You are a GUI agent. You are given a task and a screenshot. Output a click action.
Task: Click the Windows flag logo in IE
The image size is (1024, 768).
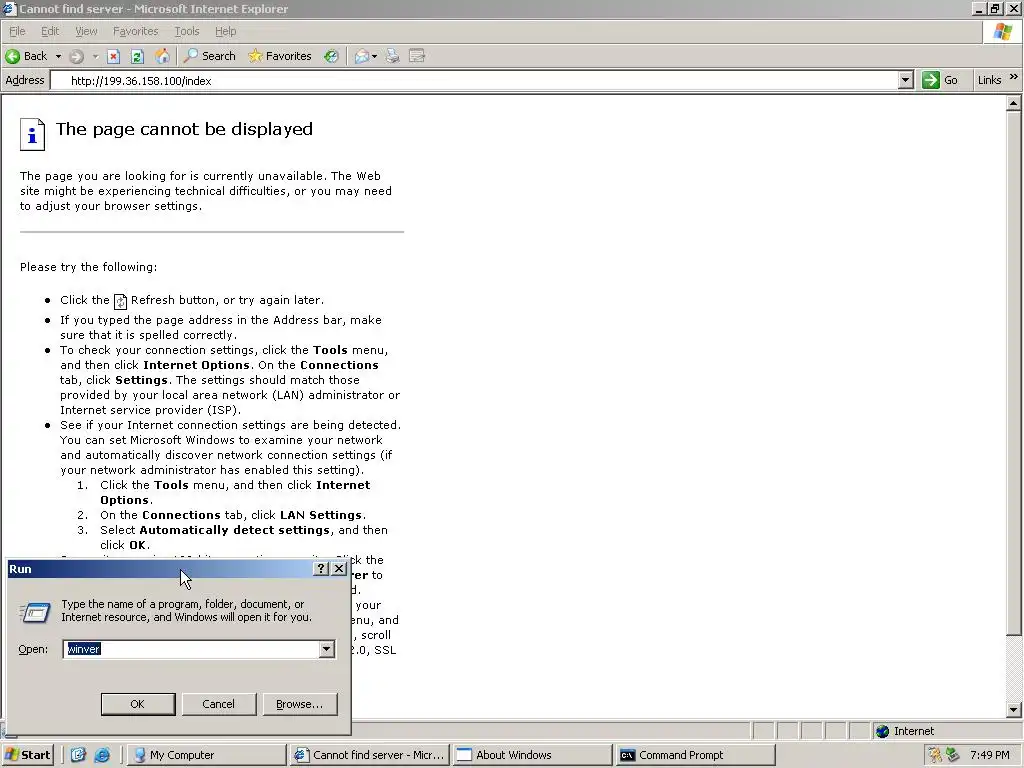click(1003, 31)
